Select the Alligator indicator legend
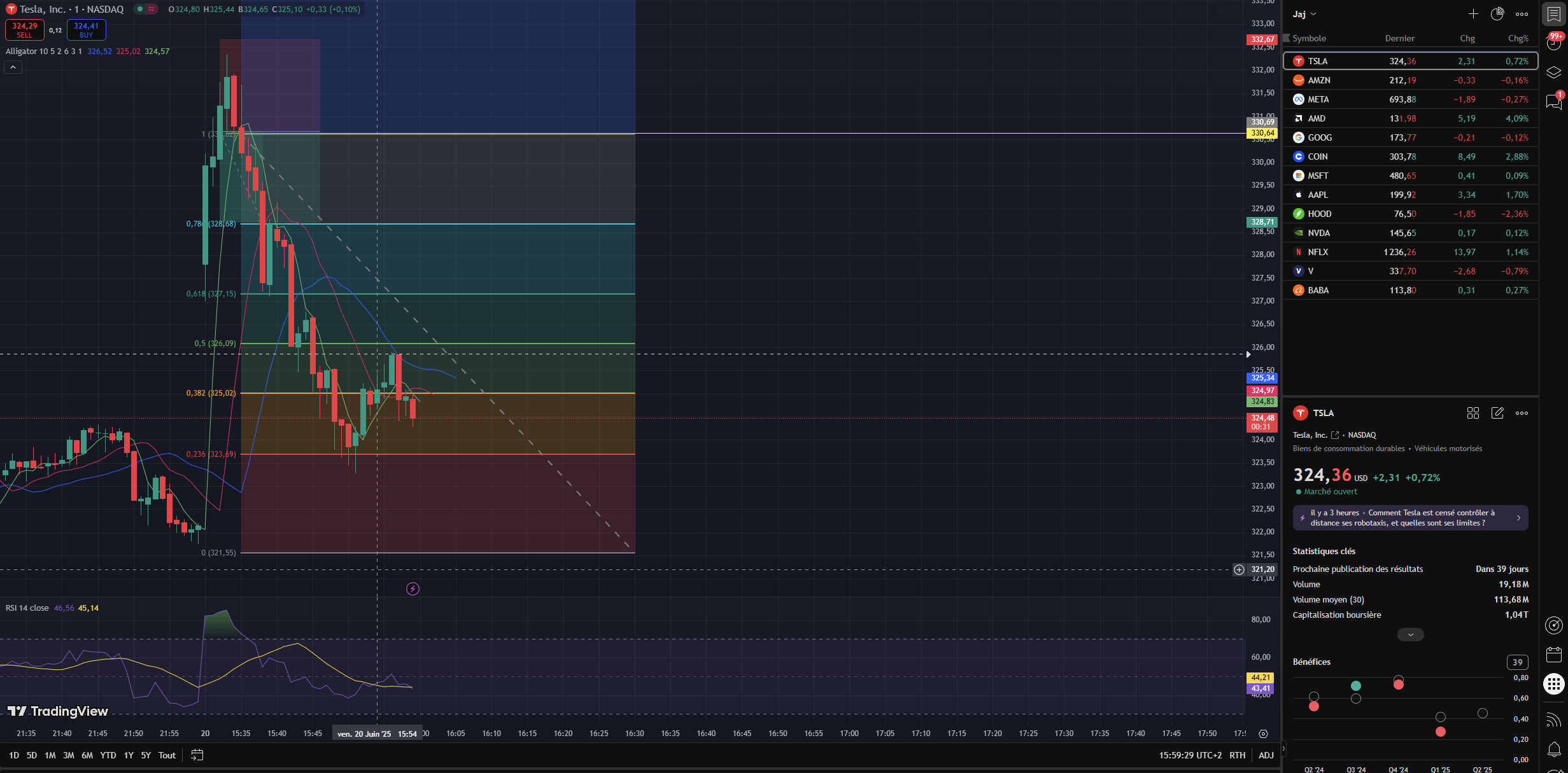Image resolution: width=1568 pixels, height=773 pixels. [x=43, y=51]
